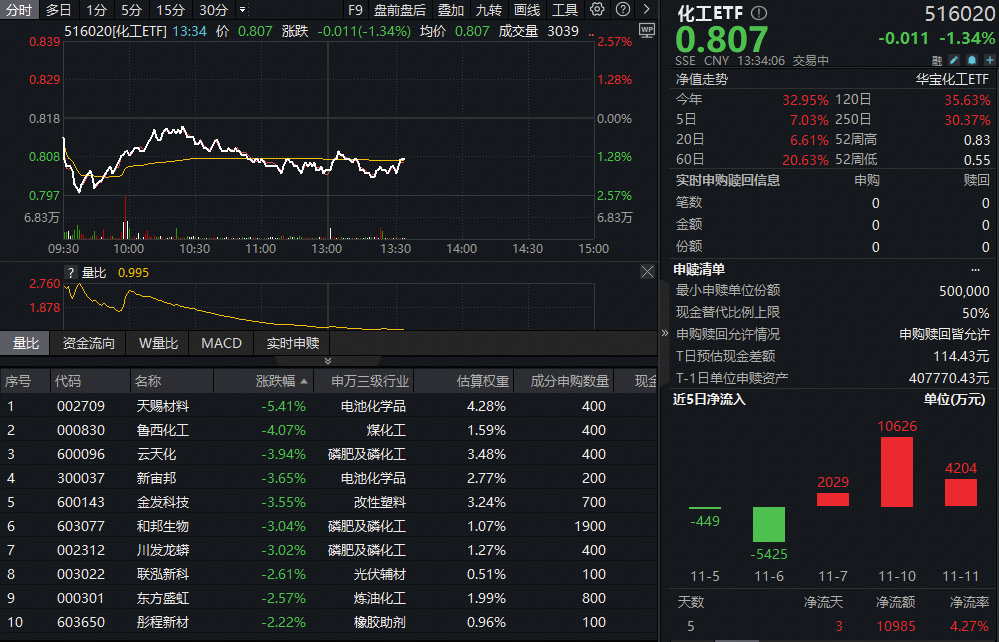The image size is (999, 642).
Task: Open the period dropdown arrow after 30分
Action: pos(242,10)
